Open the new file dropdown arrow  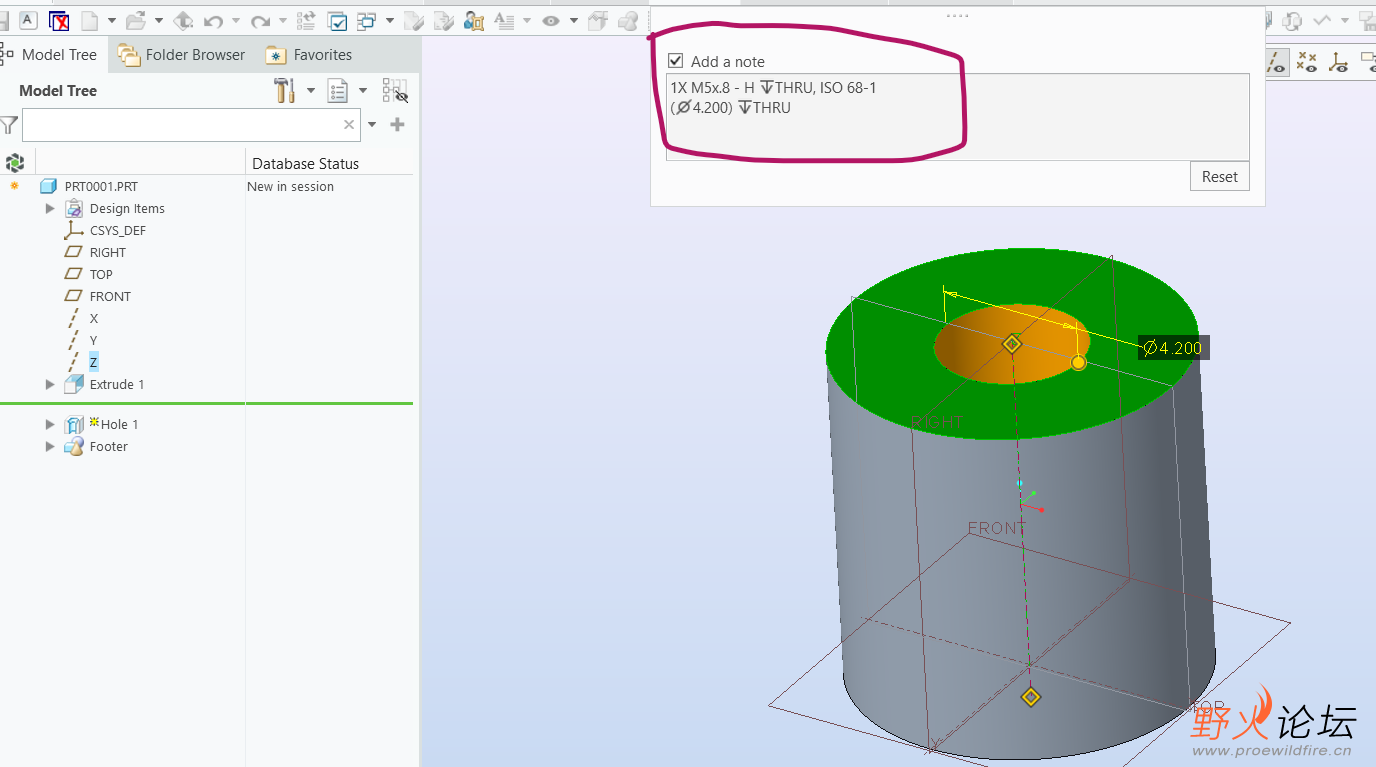[x=111, y=21]
